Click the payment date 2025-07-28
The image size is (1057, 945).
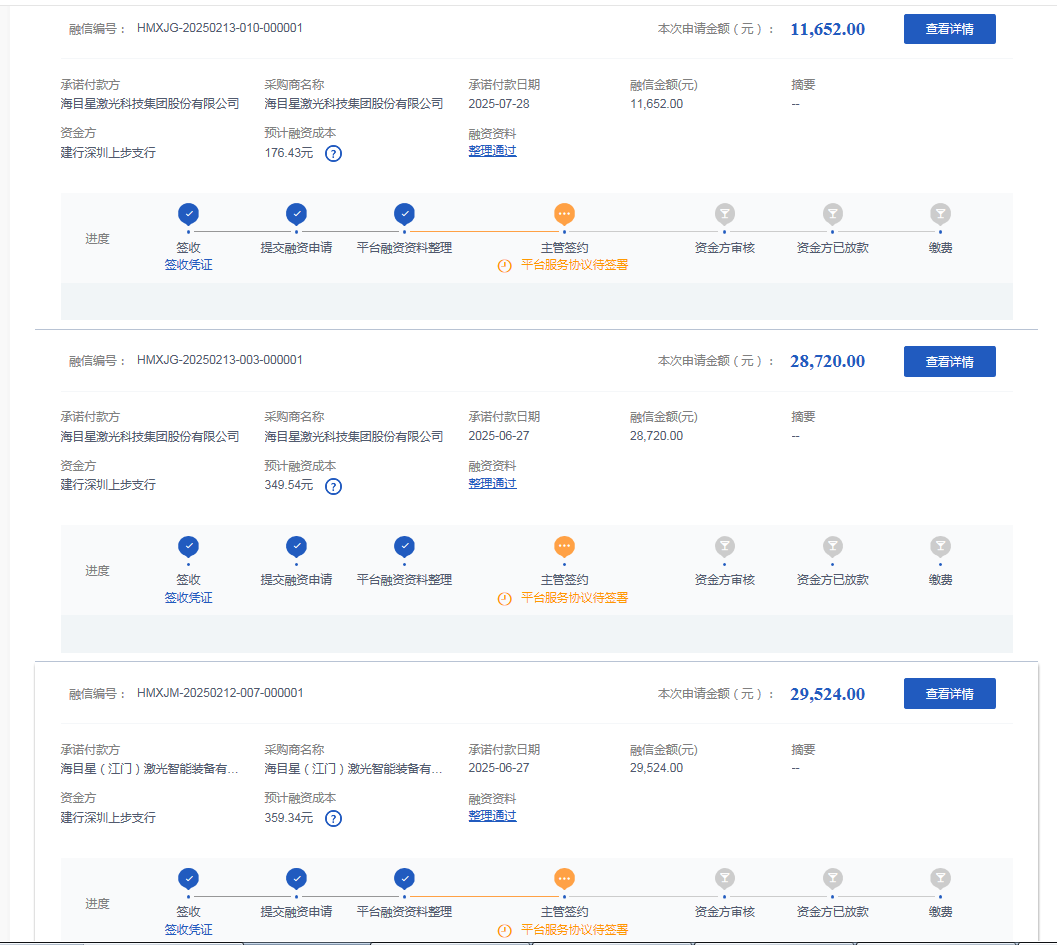tap(499, 104)
